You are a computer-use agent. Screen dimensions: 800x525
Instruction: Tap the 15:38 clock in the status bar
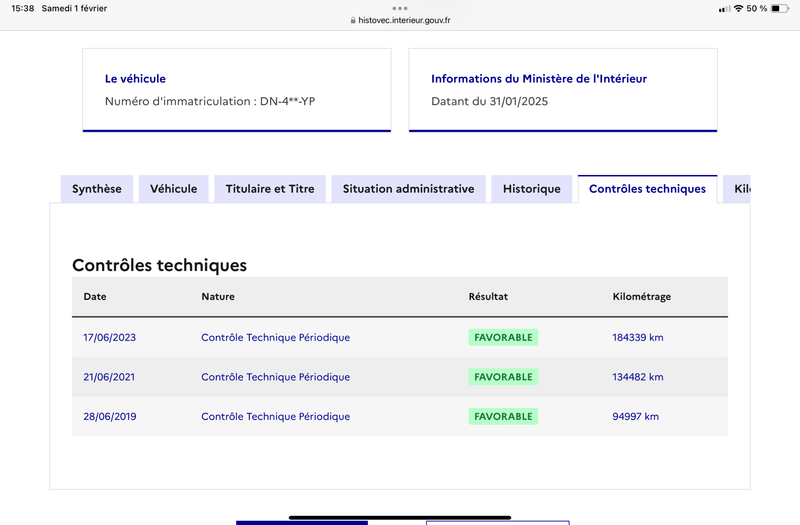click(x=22, y=8)
